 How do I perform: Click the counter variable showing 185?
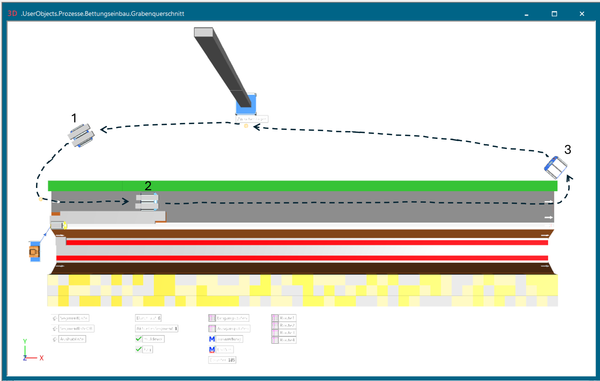(222, 360)
